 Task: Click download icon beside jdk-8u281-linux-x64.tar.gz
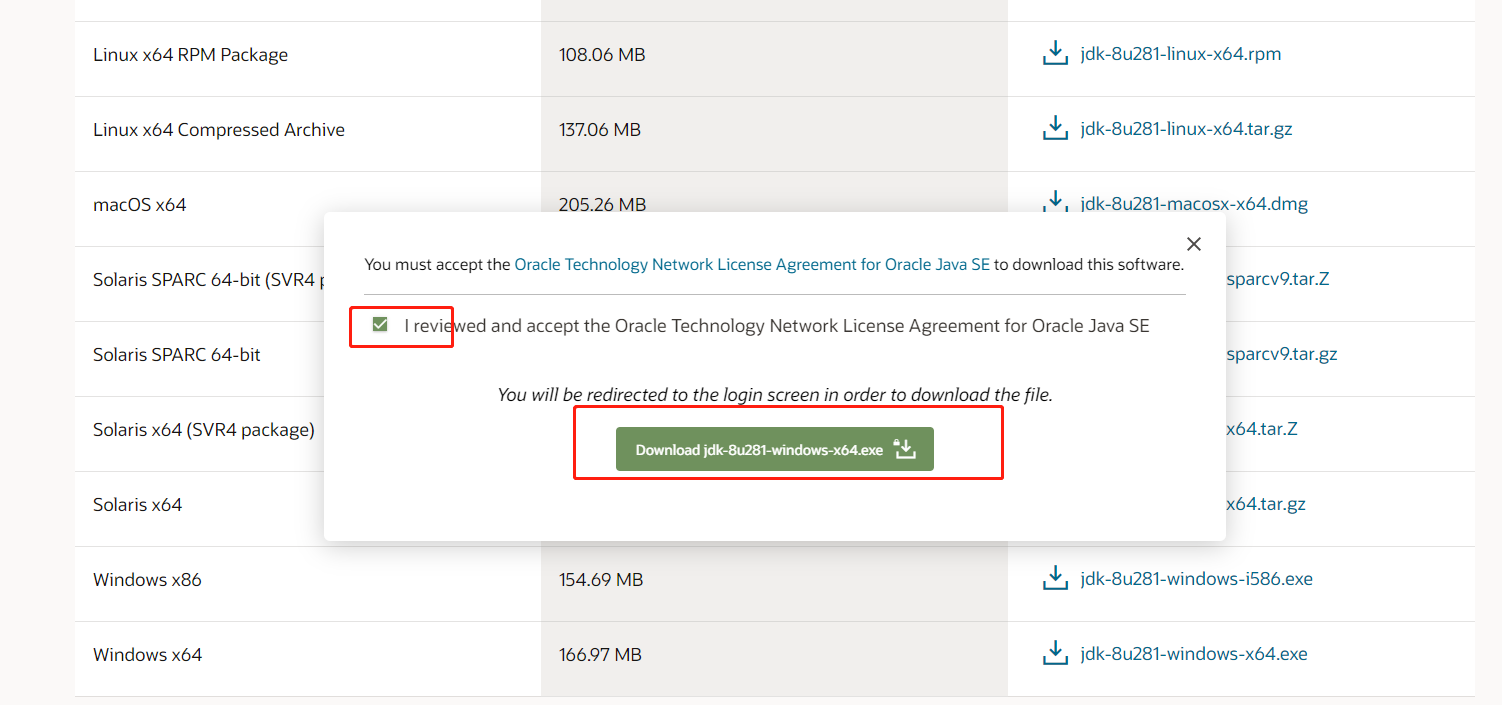[1055, 129]
